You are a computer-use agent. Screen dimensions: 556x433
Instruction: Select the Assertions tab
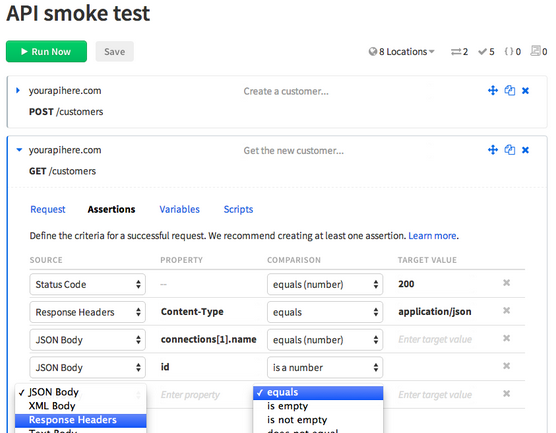point(111,210)
